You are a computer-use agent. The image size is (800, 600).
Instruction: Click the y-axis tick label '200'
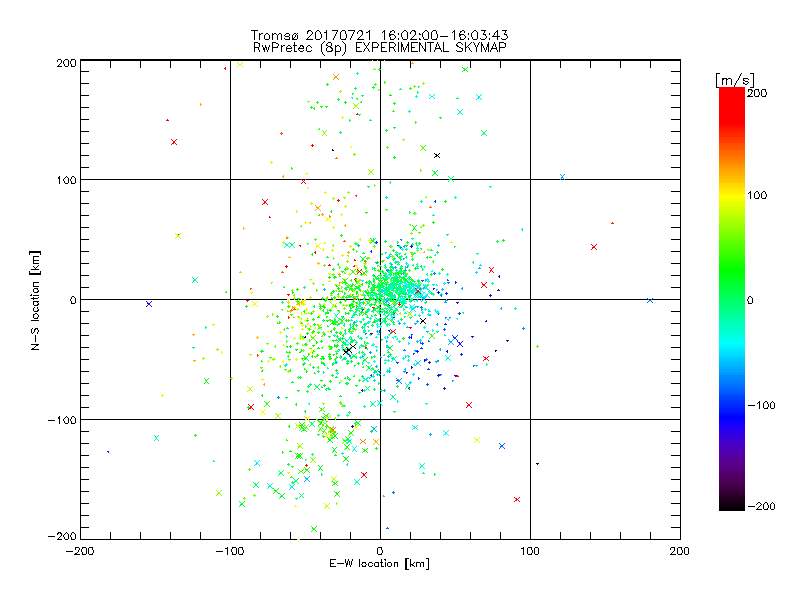(66, 63)
